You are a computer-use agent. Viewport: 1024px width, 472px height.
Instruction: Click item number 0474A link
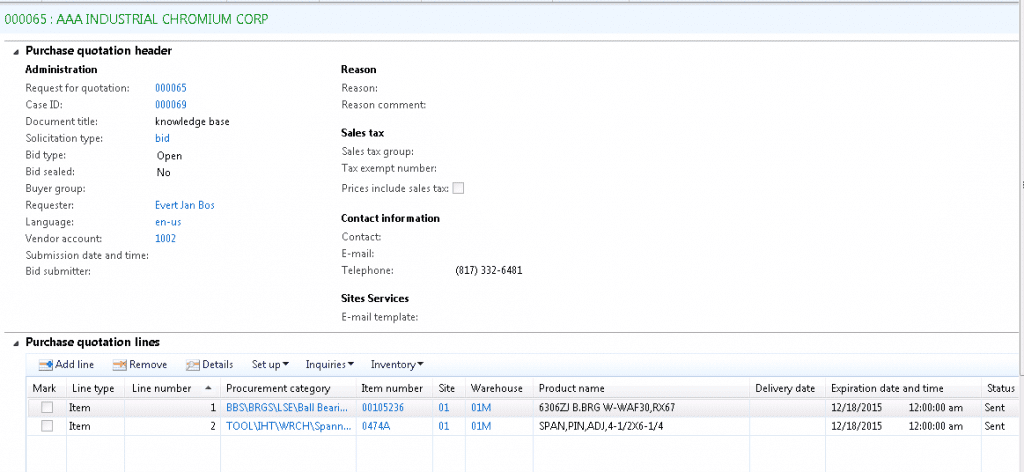(x=375, y=426)
